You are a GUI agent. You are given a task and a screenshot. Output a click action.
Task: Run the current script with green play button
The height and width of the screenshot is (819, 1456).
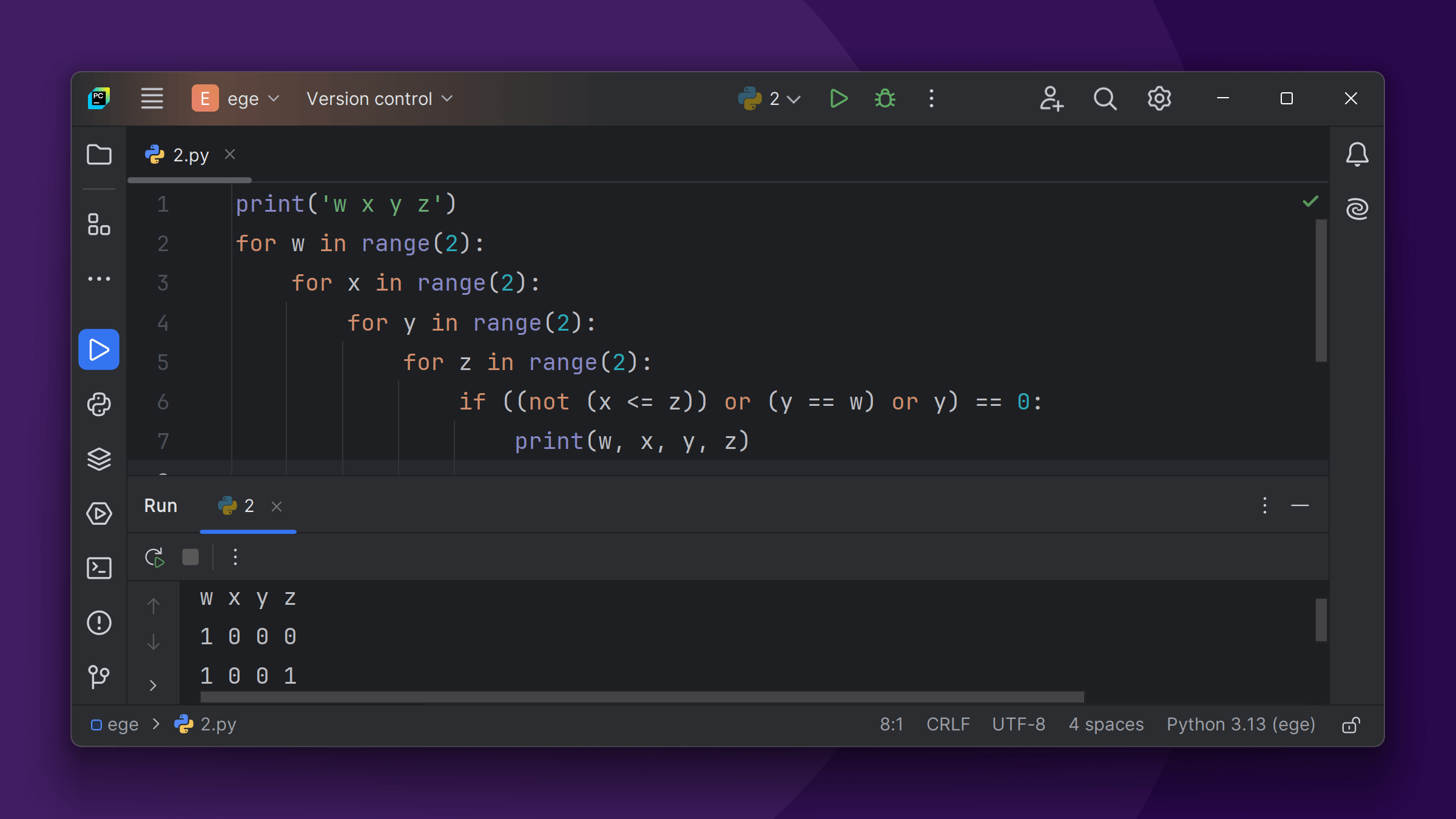tap(838, 98)
